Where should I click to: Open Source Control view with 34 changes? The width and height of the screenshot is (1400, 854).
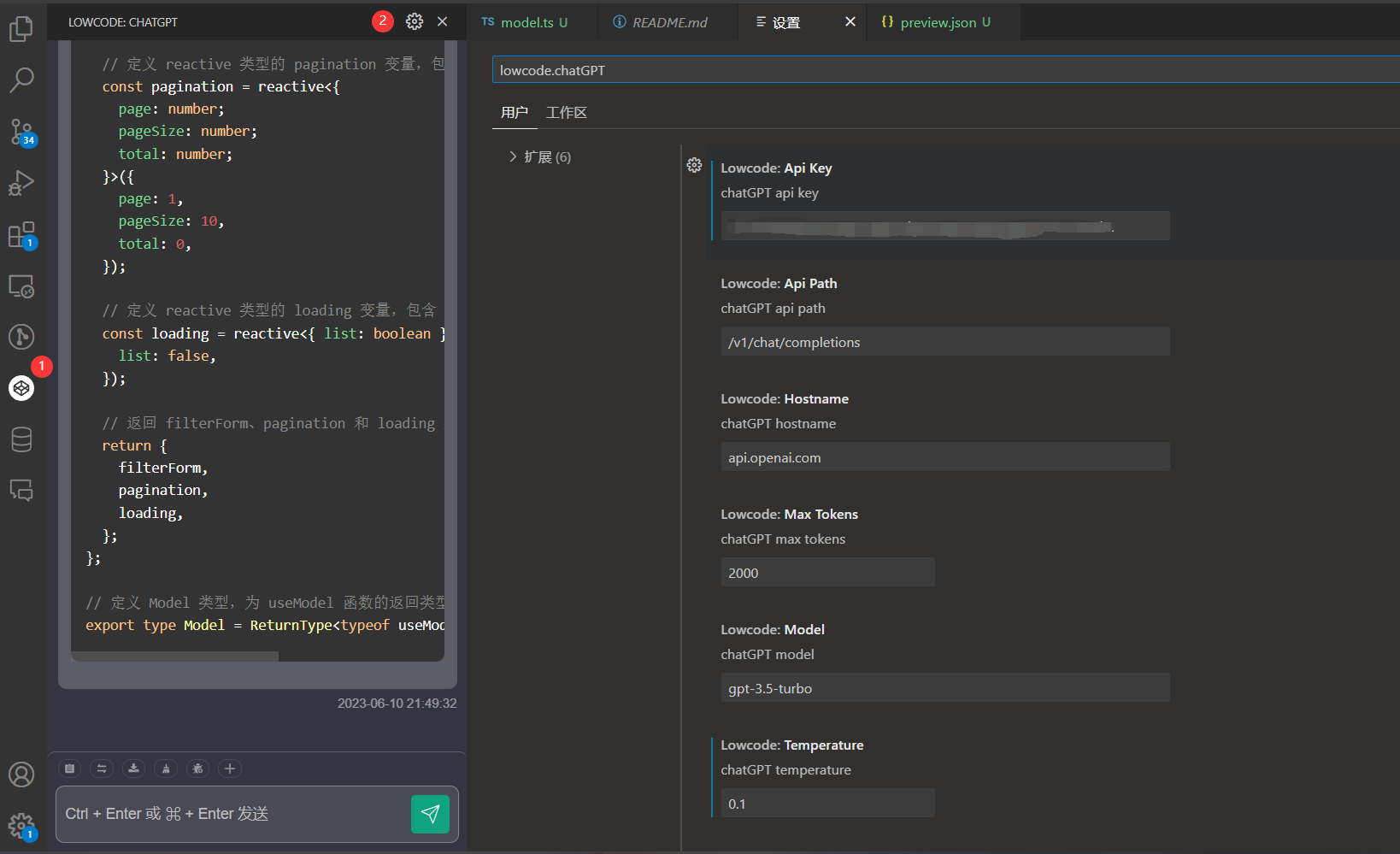[x=21, y=132]
